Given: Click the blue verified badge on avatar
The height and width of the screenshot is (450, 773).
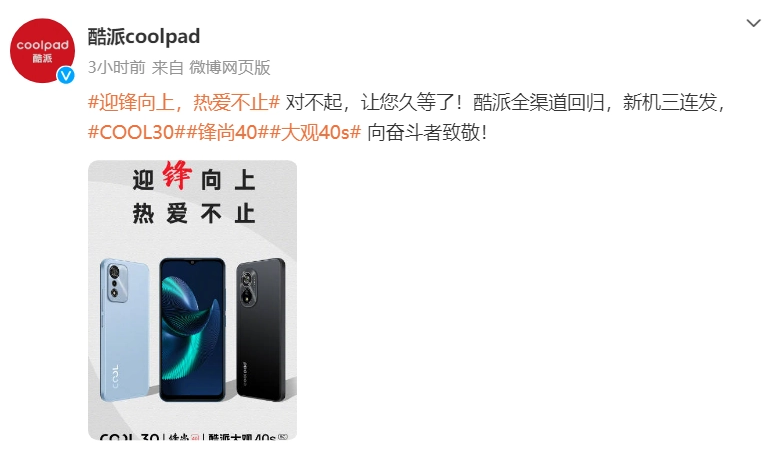Looking at the screenshot, I should point(66,75).
